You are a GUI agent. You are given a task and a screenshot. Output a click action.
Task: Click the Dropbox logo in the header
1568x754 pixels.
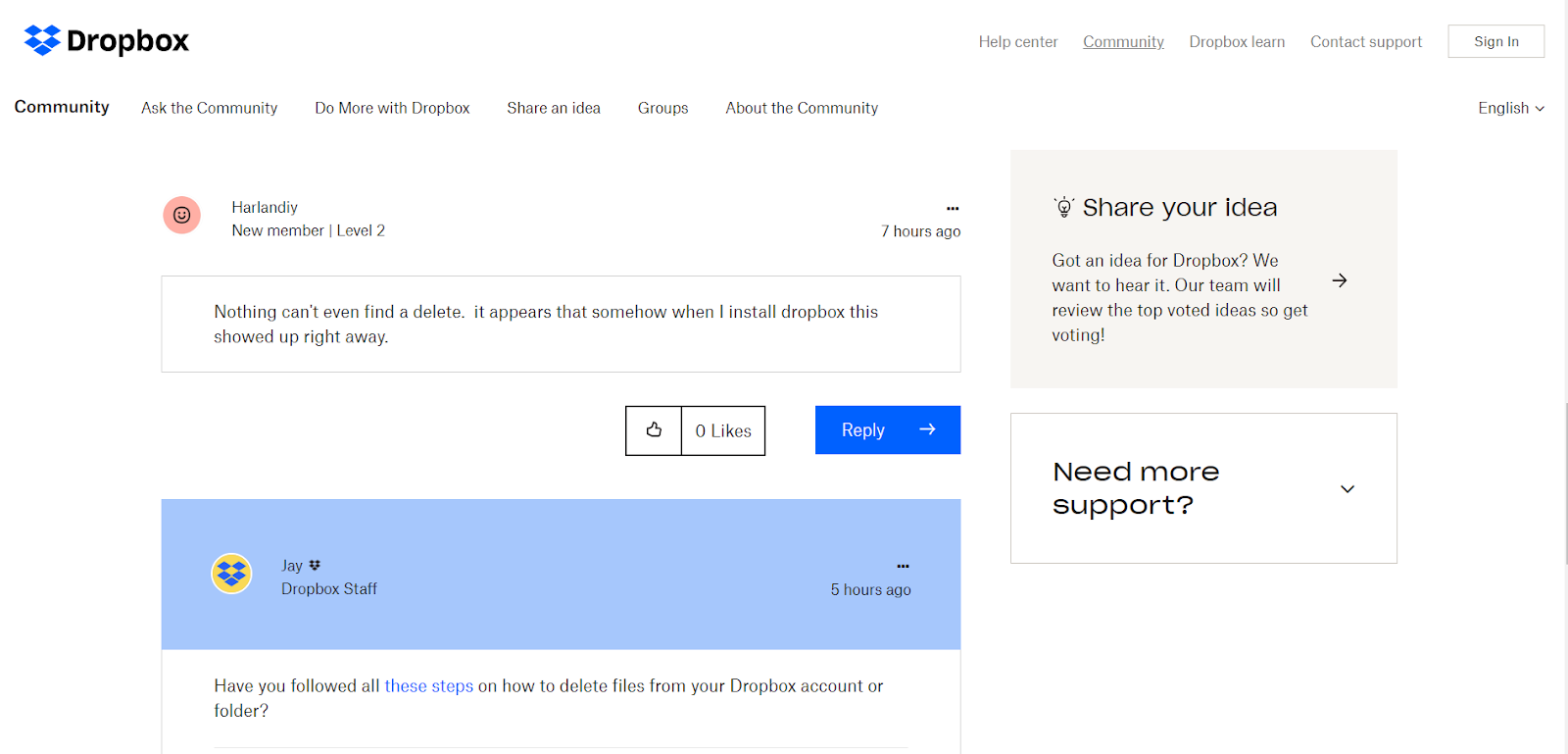point(106,40)
